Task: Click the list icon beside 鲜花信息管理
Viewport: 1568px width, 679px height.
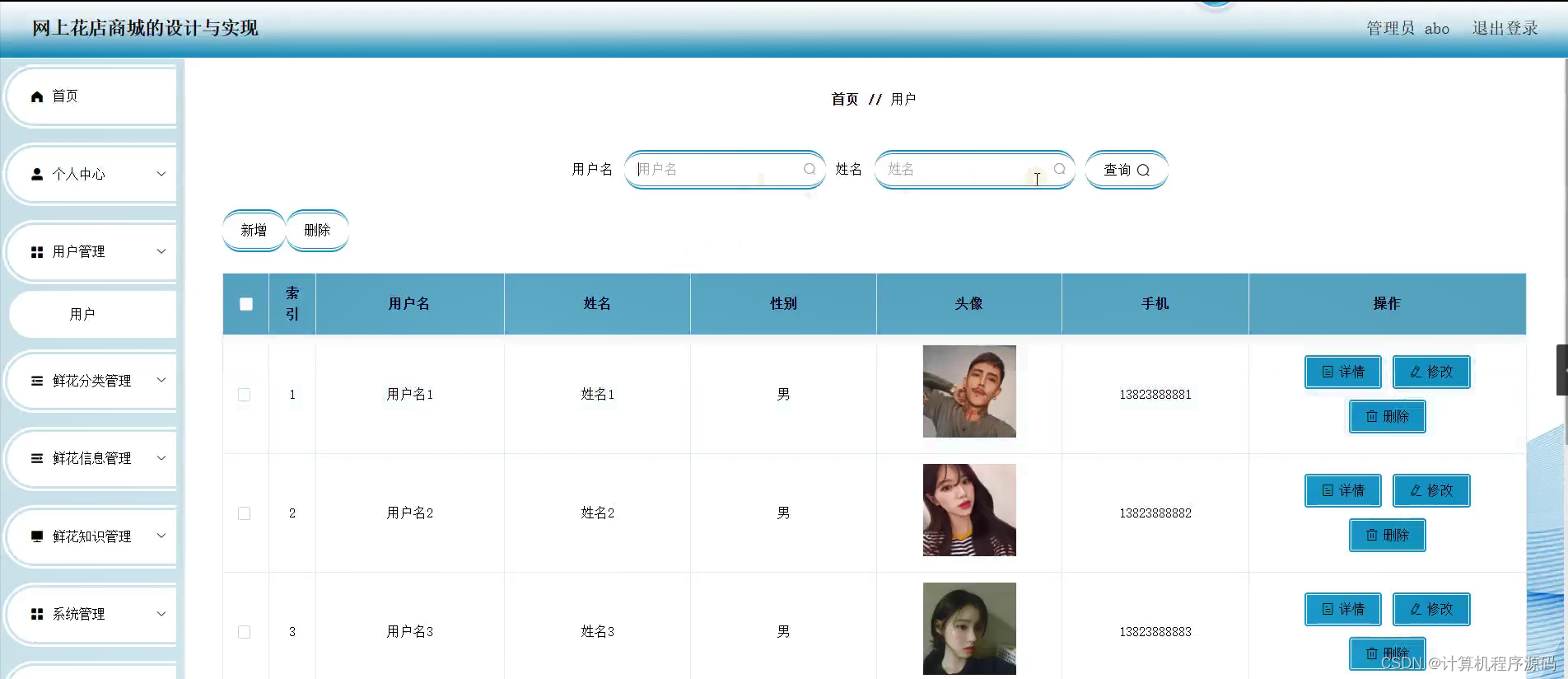Action: (37, 458)
